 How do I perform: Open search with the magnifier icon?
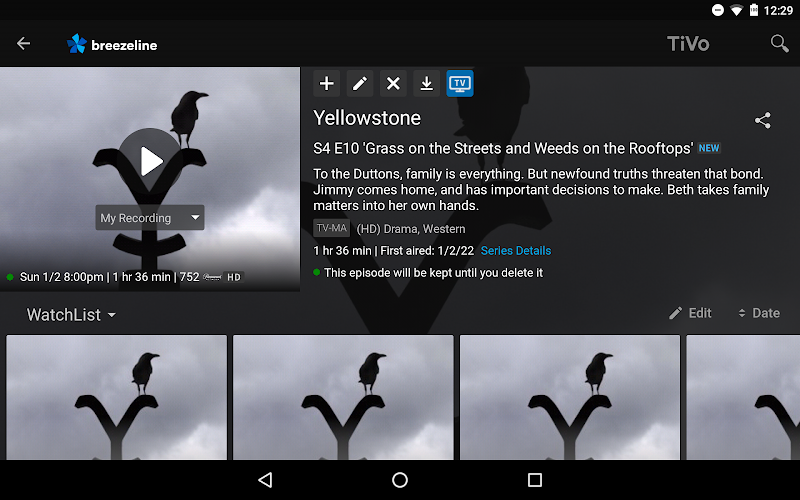779,44
